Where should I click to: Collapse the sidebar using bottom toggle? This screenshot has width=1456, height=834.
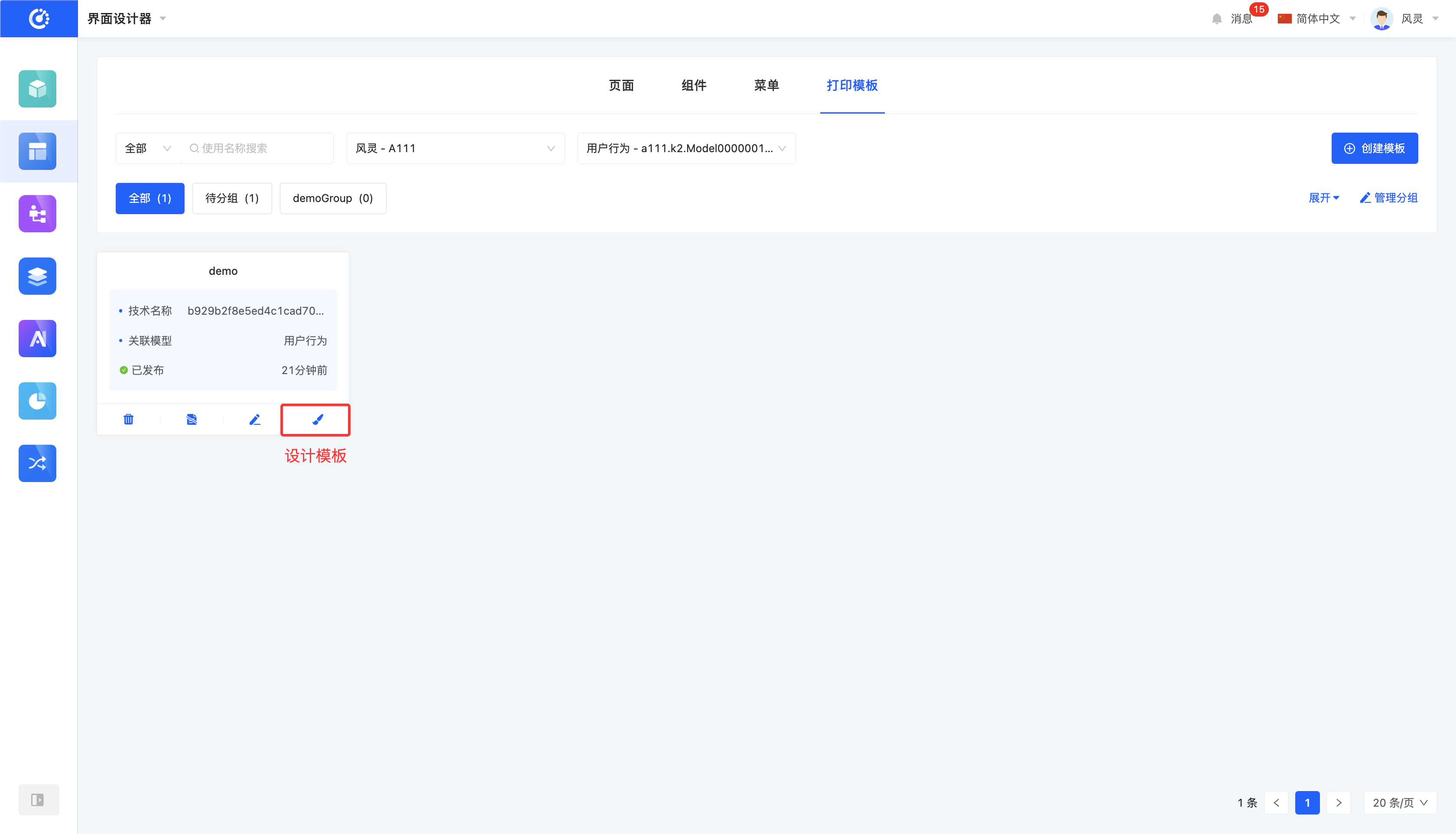pyautogui.click(x=38, y=800)
